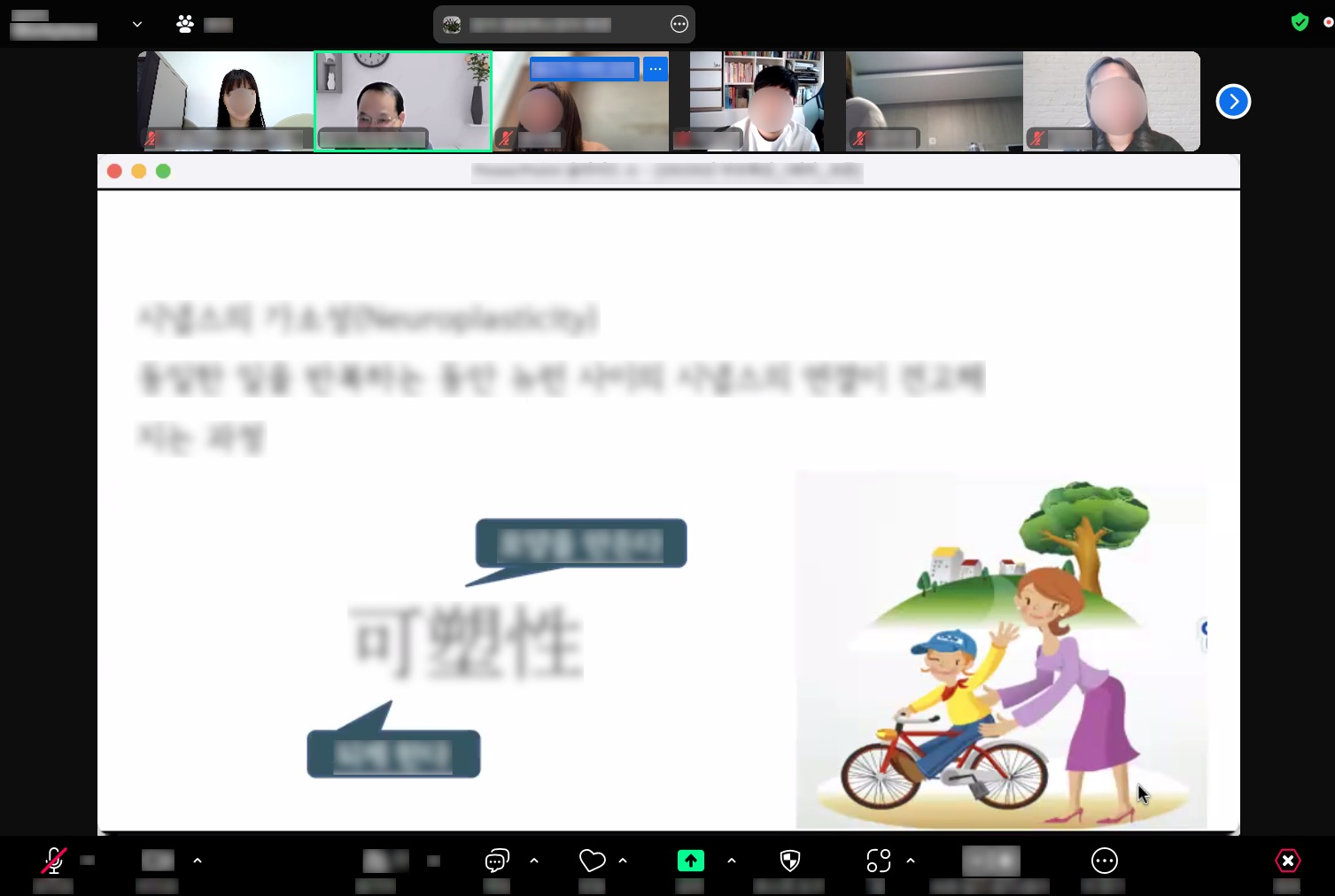Viewport: 1335px width, 896px height.
Task: Expand the apps options arrow
Action: [911, 861]
